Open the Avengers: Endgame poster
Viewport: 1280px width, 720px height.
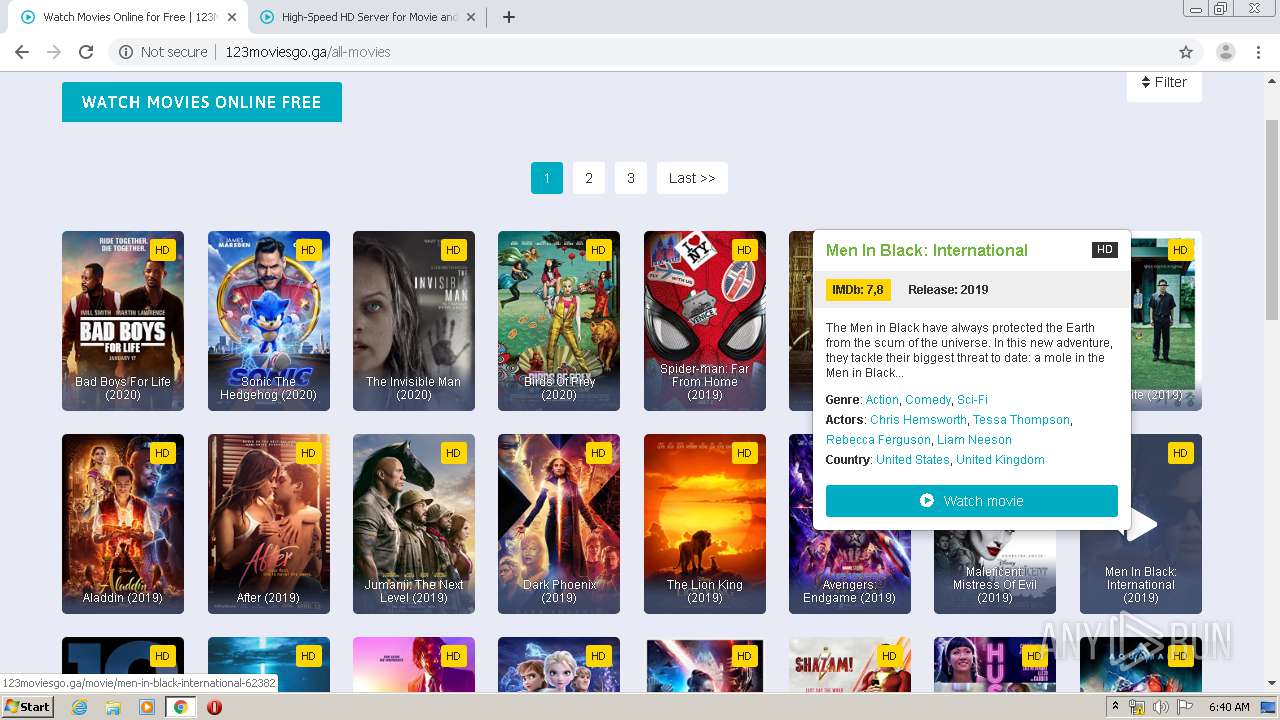point(850,570)
